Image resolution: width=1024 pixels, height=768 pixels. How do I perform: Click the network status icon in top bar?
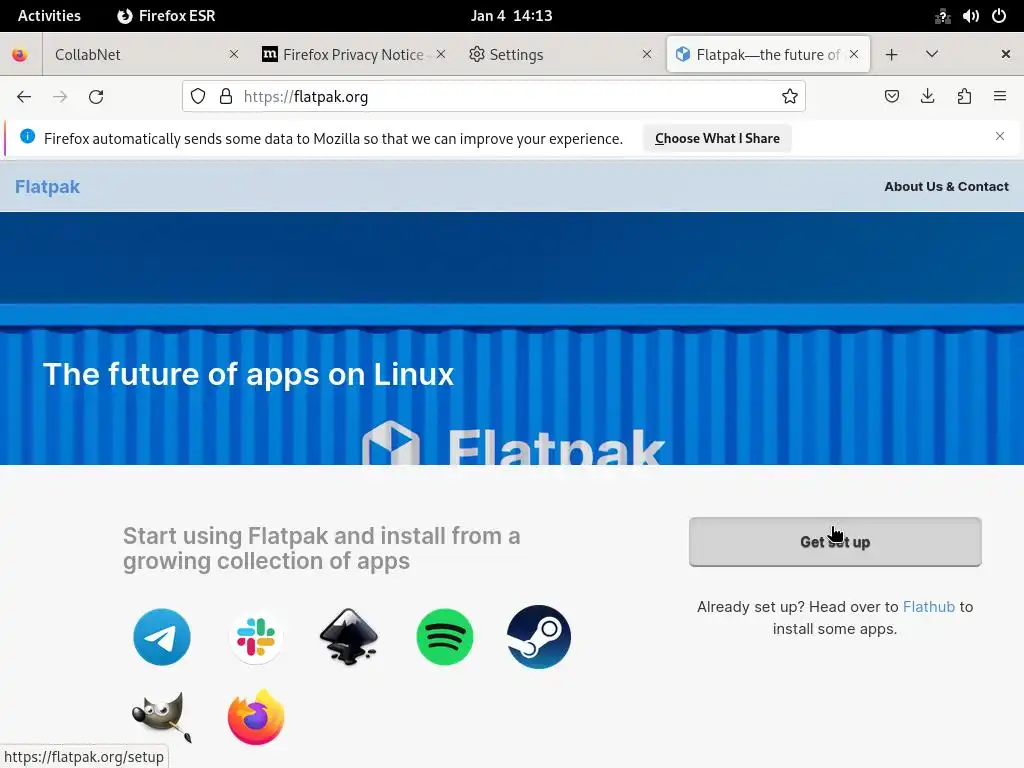[x=942, y=16]
